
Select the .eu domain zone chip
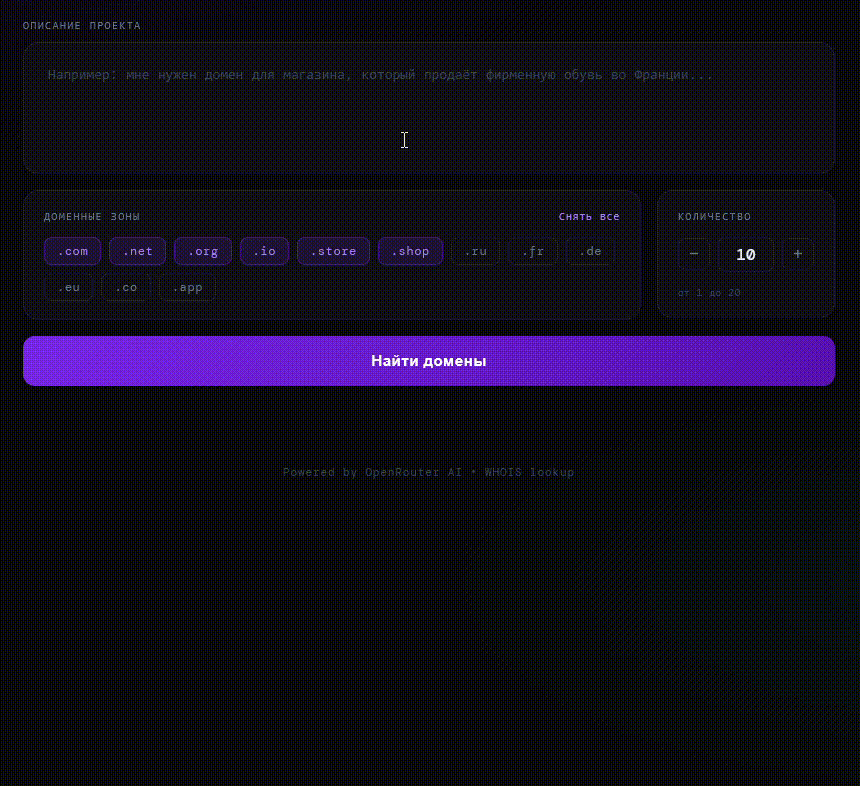tap(68, 288)
